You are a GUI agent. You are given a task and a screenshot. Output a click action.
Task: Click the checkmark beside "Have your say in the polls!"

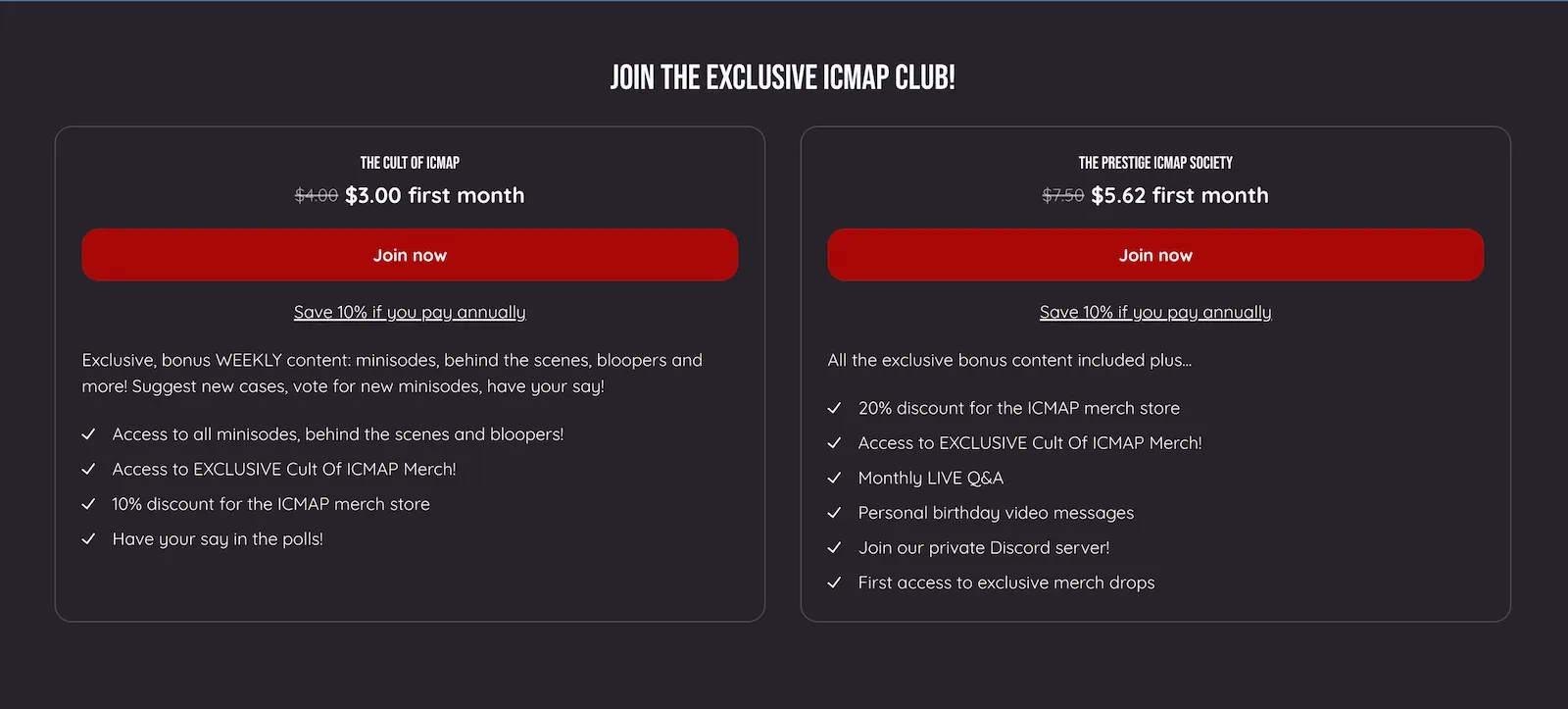(89, 538)
